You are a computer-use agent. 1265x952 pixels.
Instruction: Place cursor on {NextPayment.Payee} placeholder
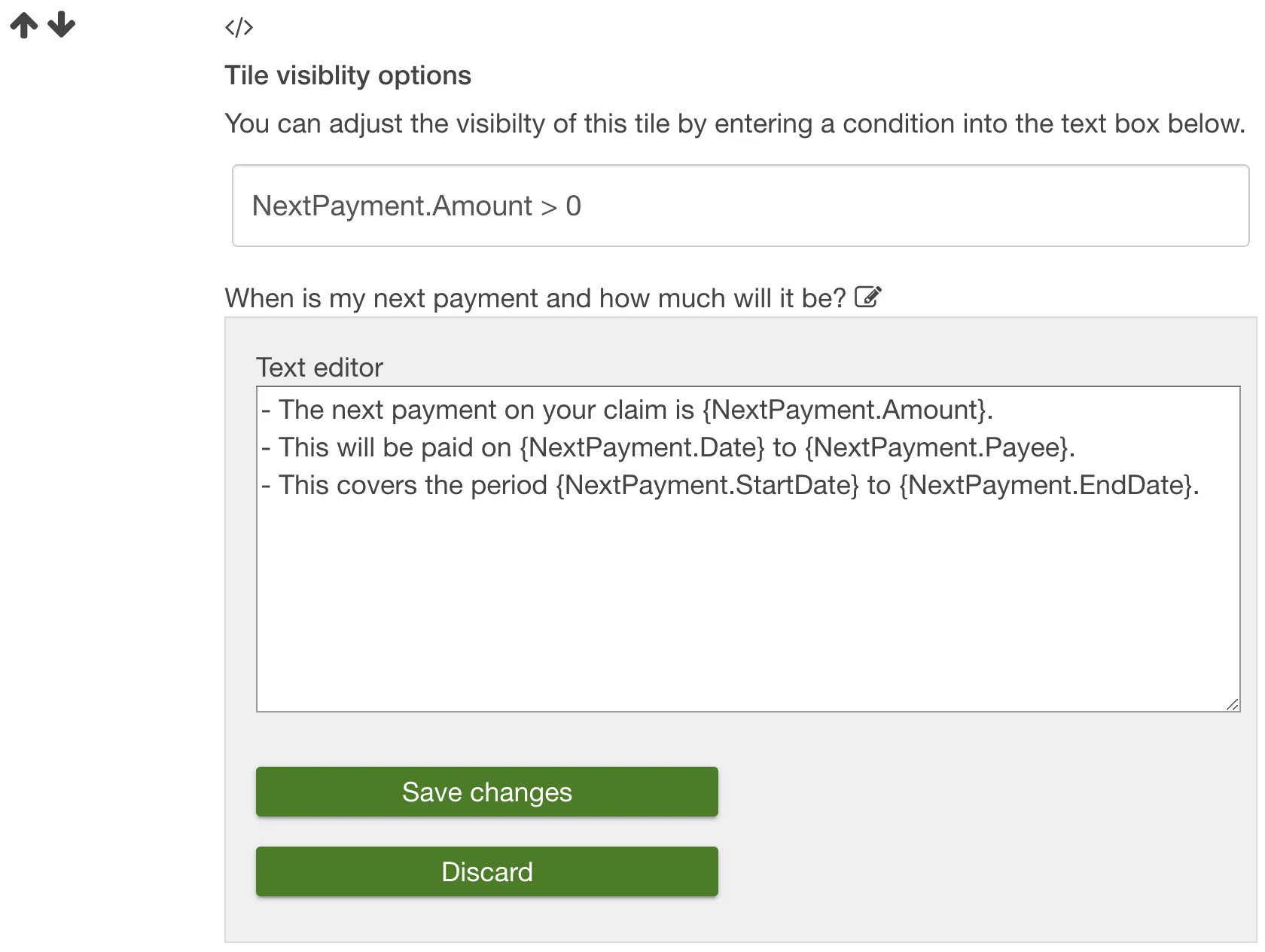pyautogui.click(x=936, y=447)
